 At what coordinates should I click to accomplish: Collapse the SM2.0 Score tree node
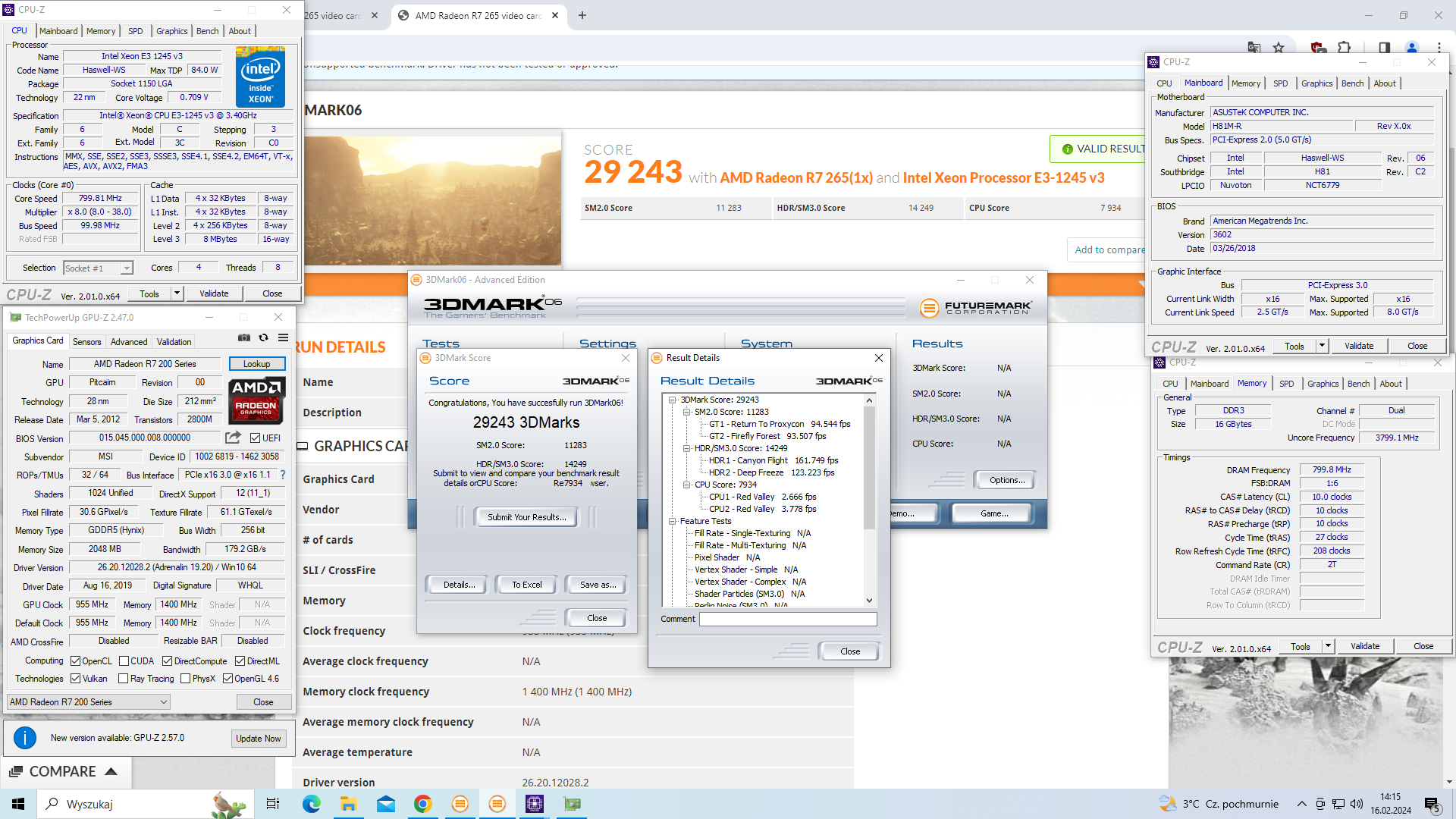(x=686, y=412)
